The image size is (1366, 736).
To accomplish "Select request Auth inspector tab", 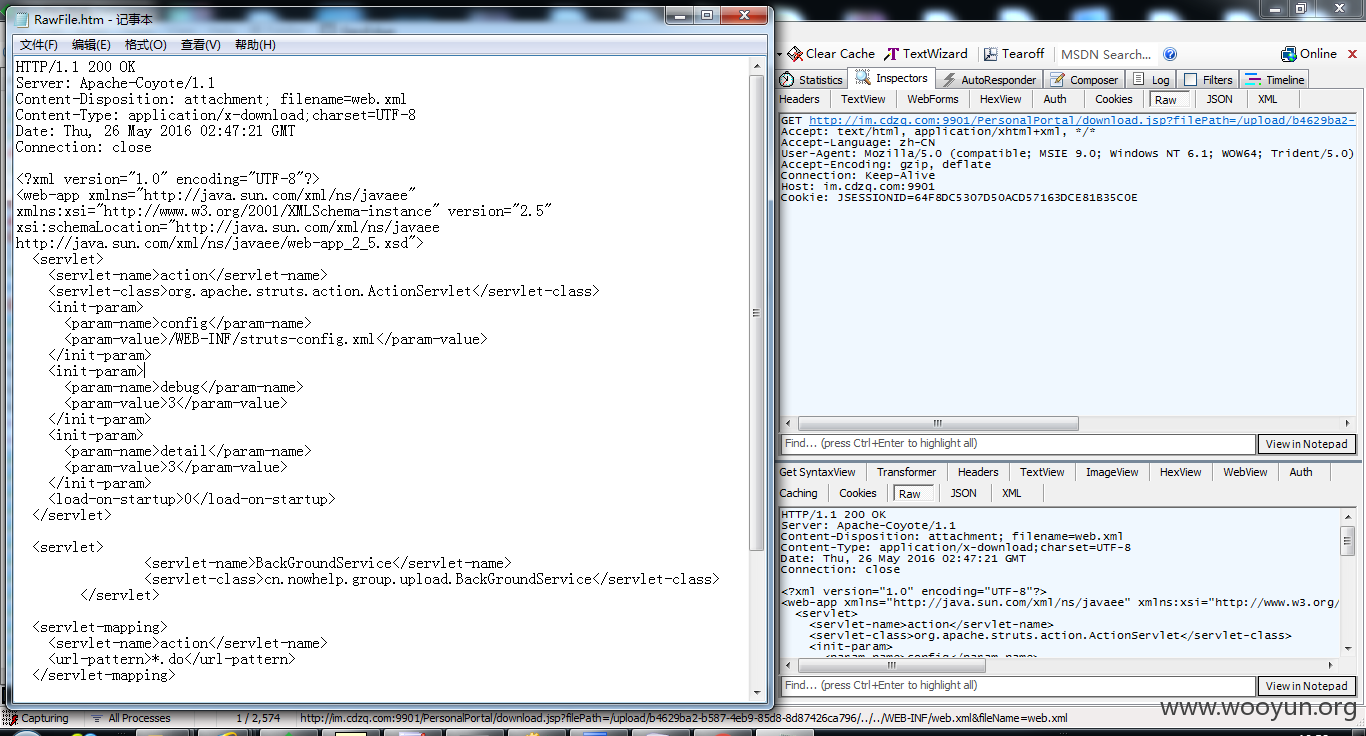I will 1055,99.
